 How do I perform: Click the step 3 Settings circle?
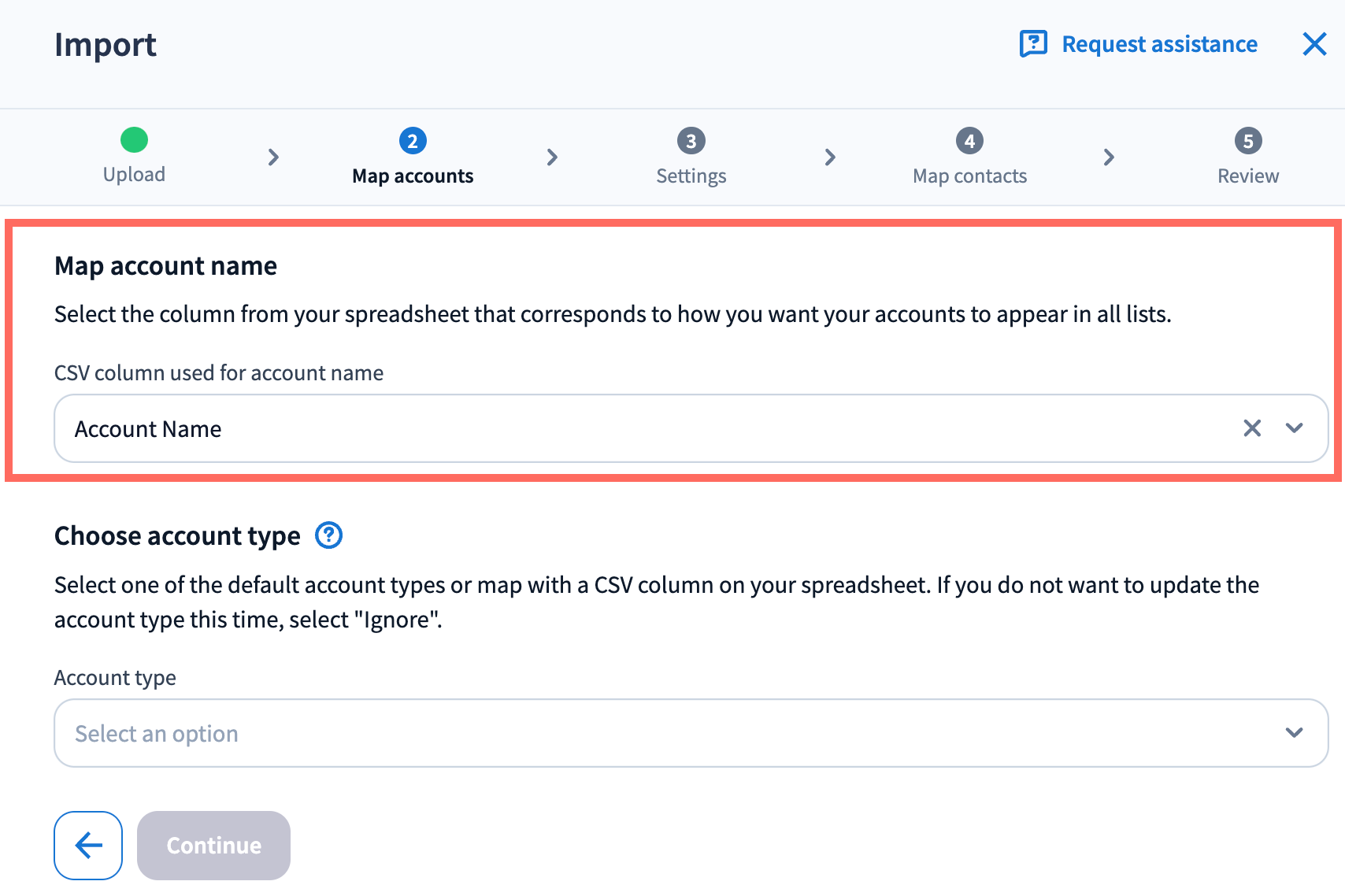tap(691, 141)
